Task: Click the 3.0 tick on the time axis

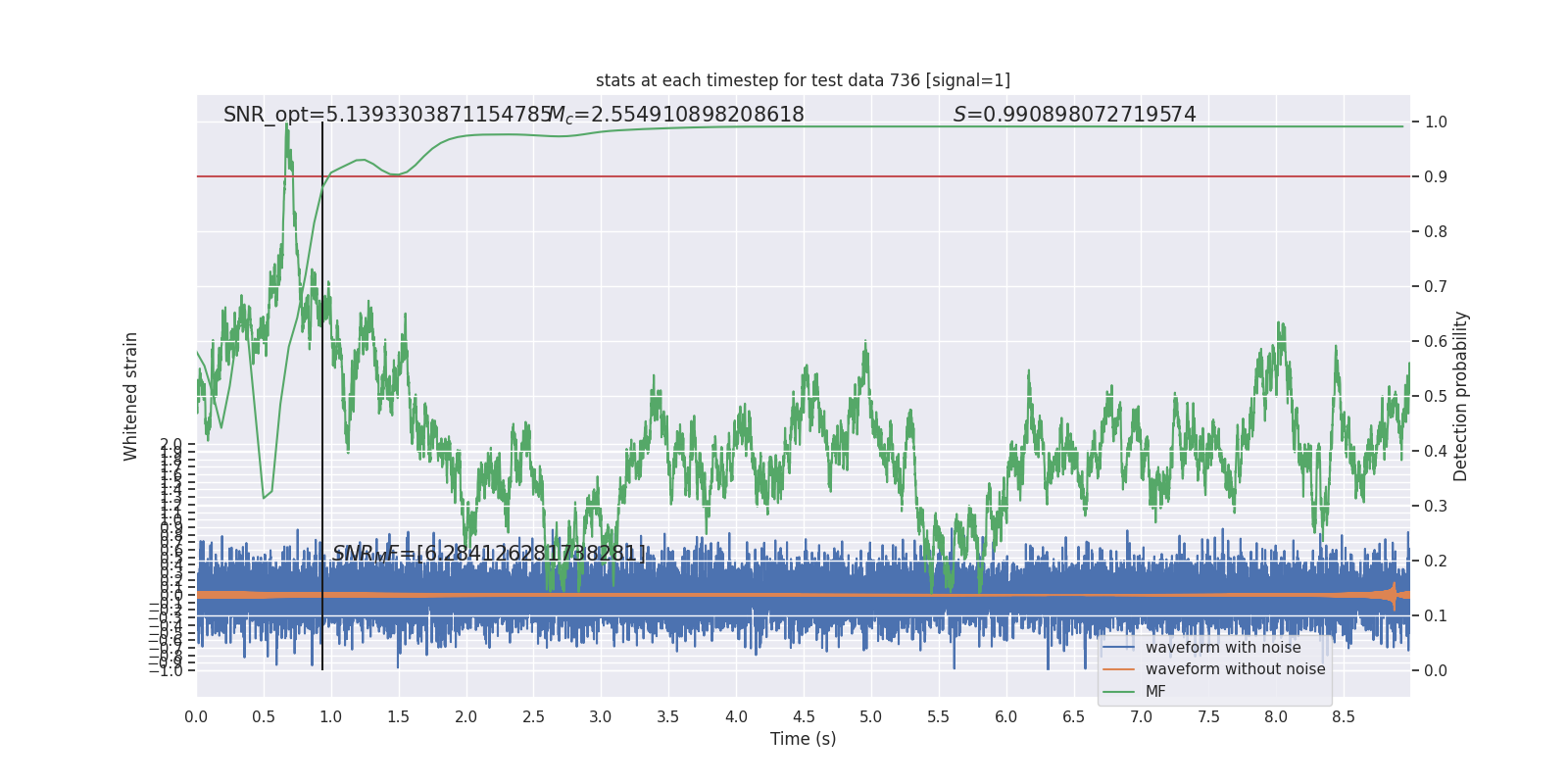Action: pyautogui.click(x=601, y=717)
